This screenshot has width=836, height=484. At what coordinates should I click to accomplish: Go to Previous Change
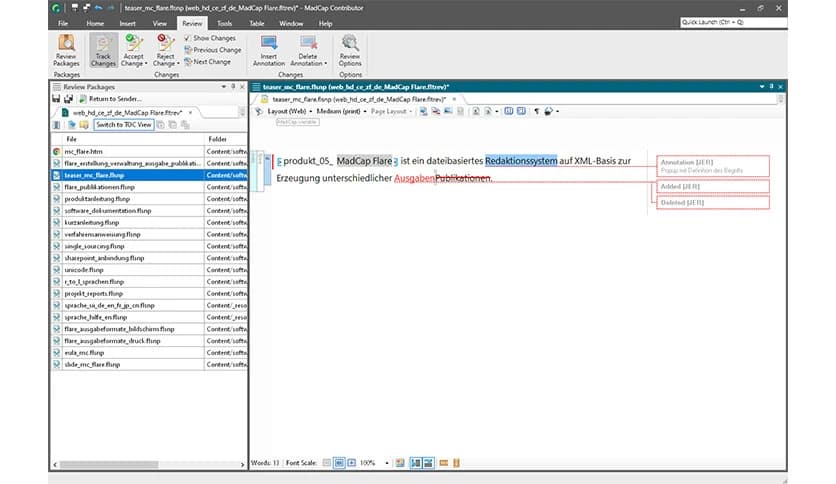coord(213,50)
